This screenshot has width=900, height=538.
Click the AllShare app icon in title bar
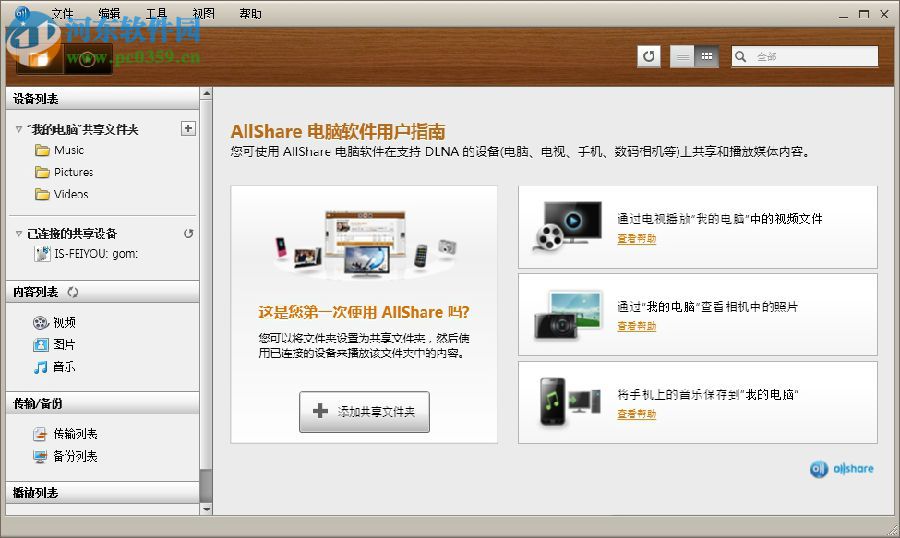tap(22, 13)
